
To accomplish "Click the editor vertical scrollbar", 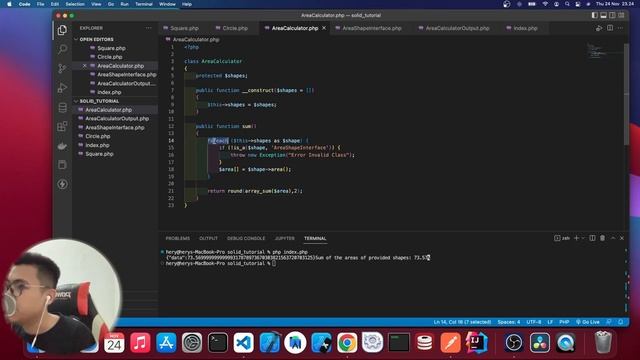I will (x=626, y=94).
